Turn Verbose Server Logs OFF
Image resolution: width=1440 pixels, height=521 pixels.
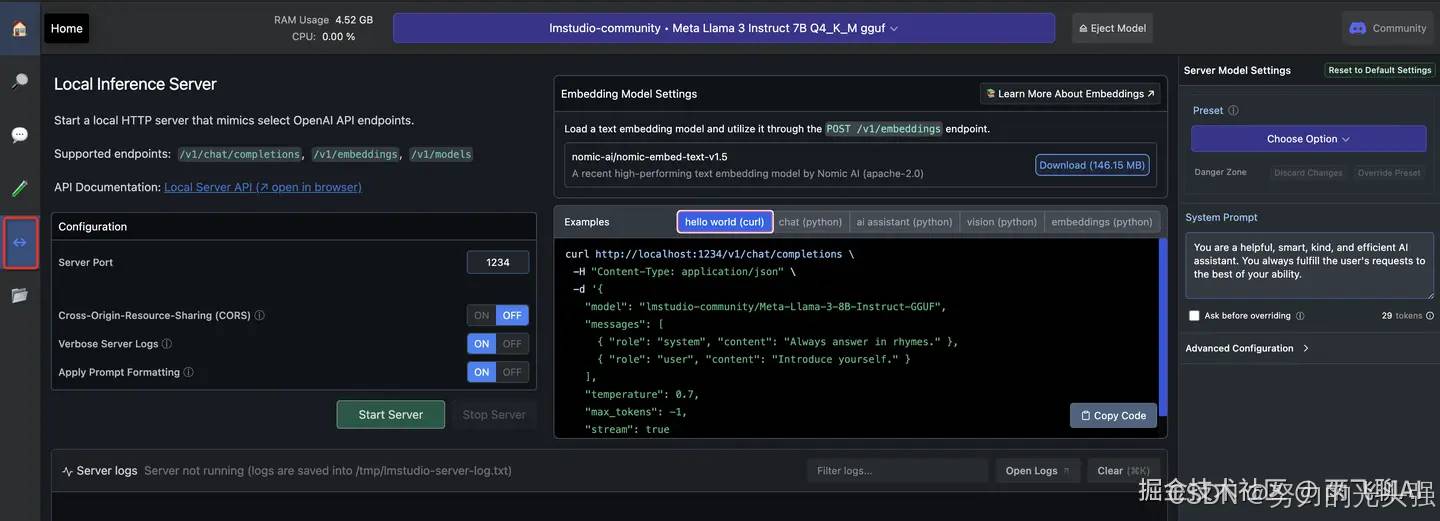(x=512, y=344)
